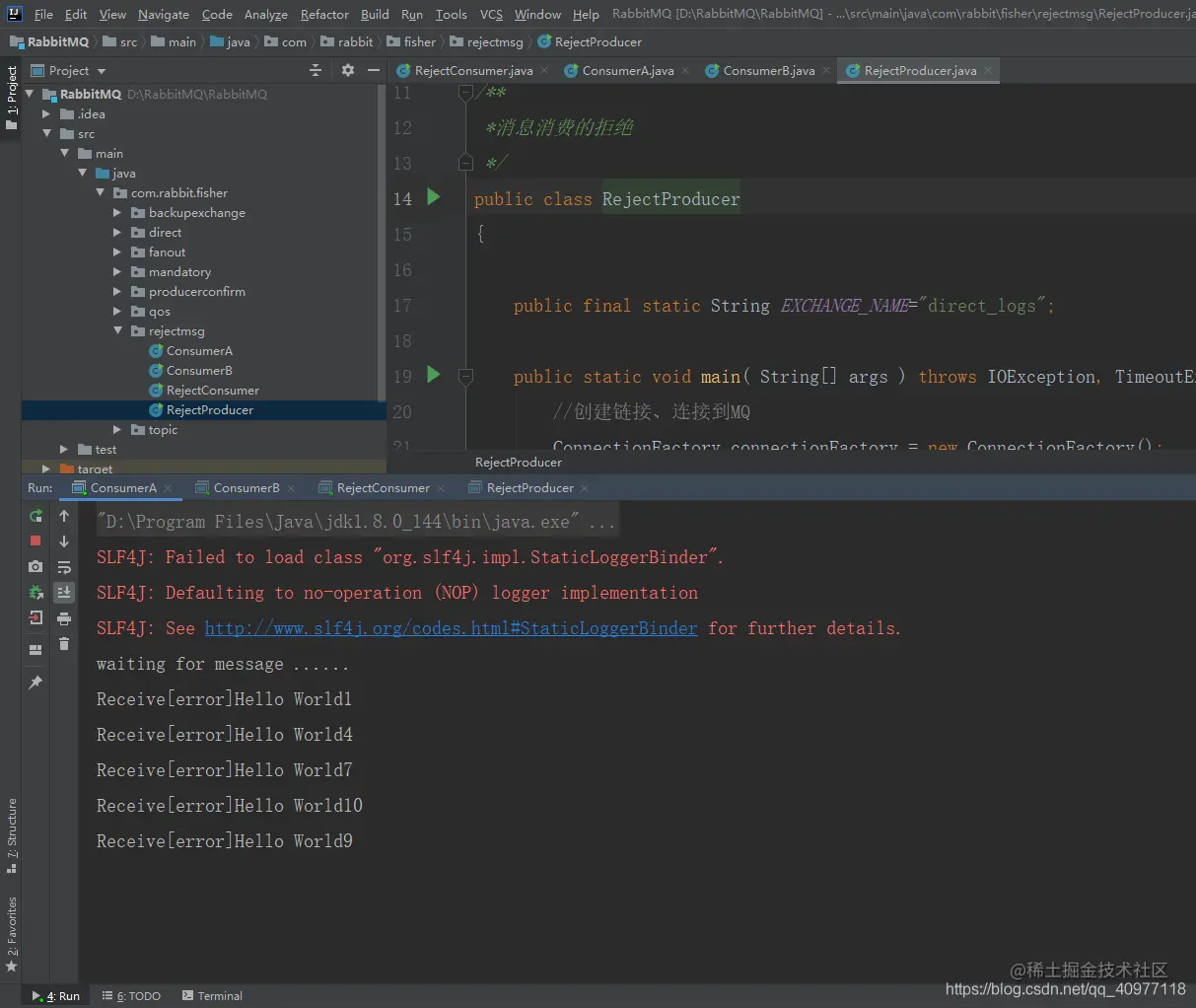Toggle scroll to end of console
The height and width of the screenshot is (1008, 1196).
click(64, 593)
